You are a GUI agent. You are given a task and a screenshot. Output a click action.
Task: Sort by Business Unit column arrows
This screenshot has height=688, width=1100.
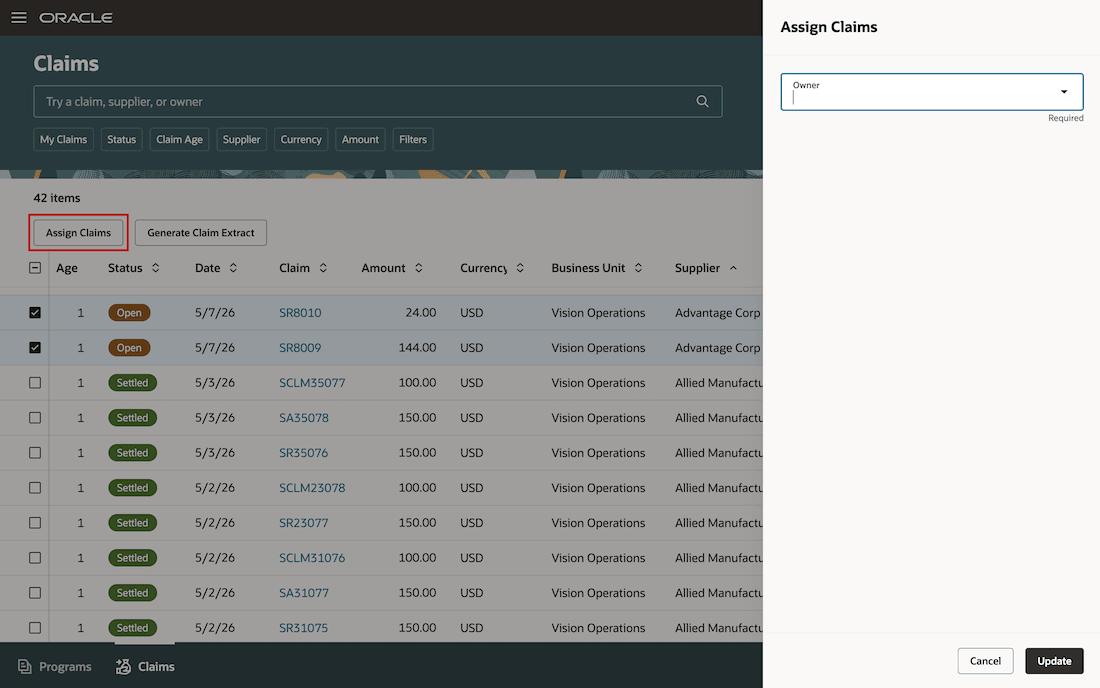click(638, 268)
